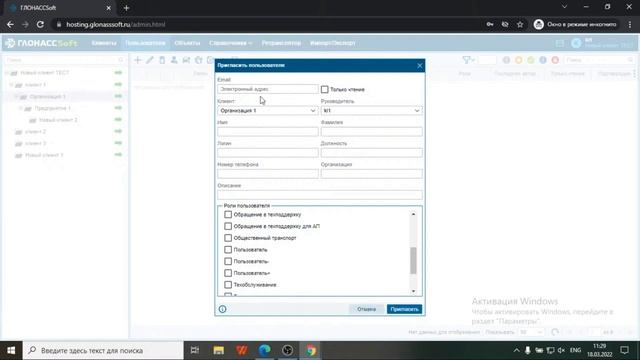Reload the current page
This screenshot has width=640, height=360.
click(40, 24)
